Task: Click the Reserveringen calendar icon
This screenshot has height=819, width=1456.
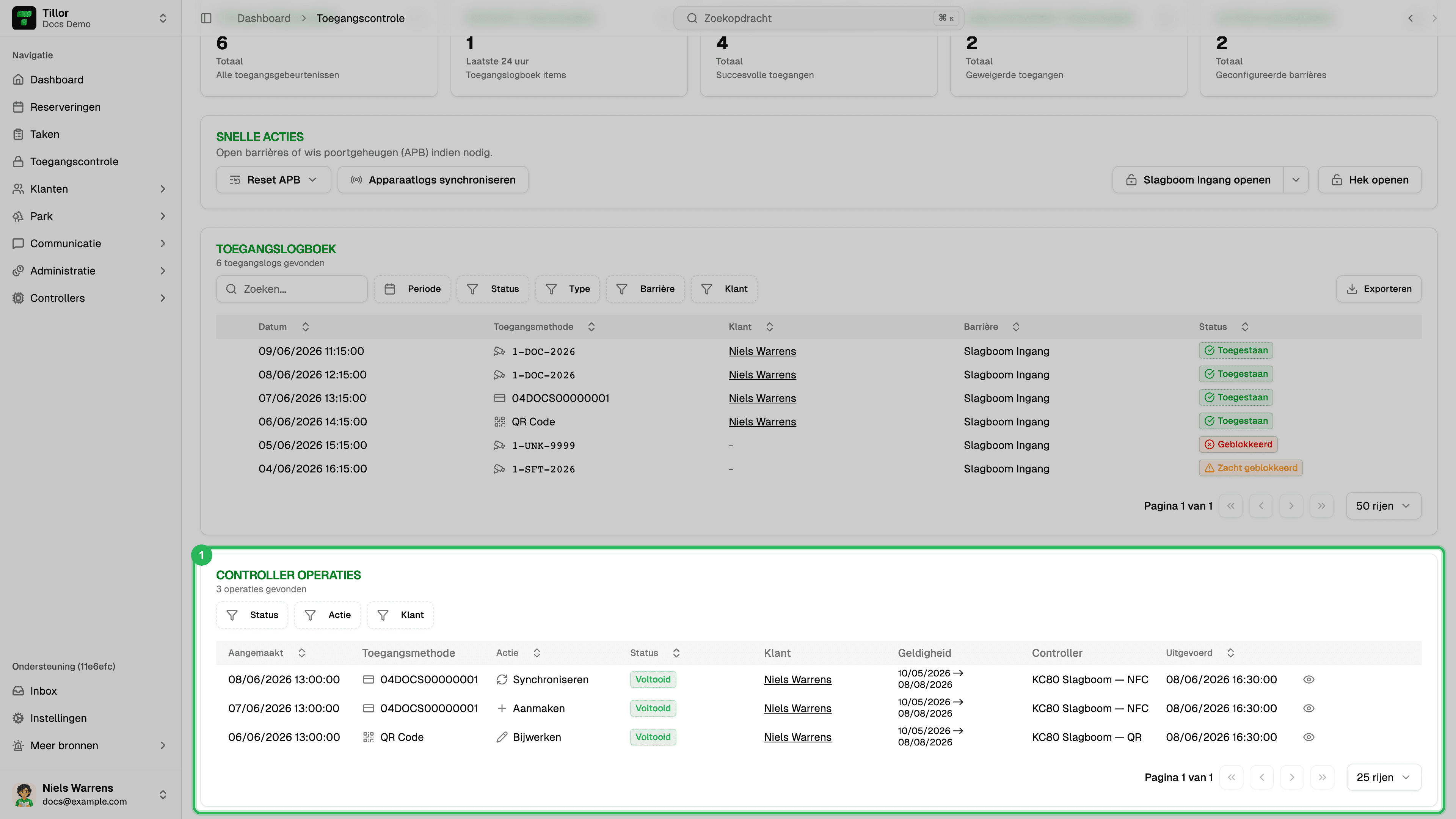Action: point(18,107)
